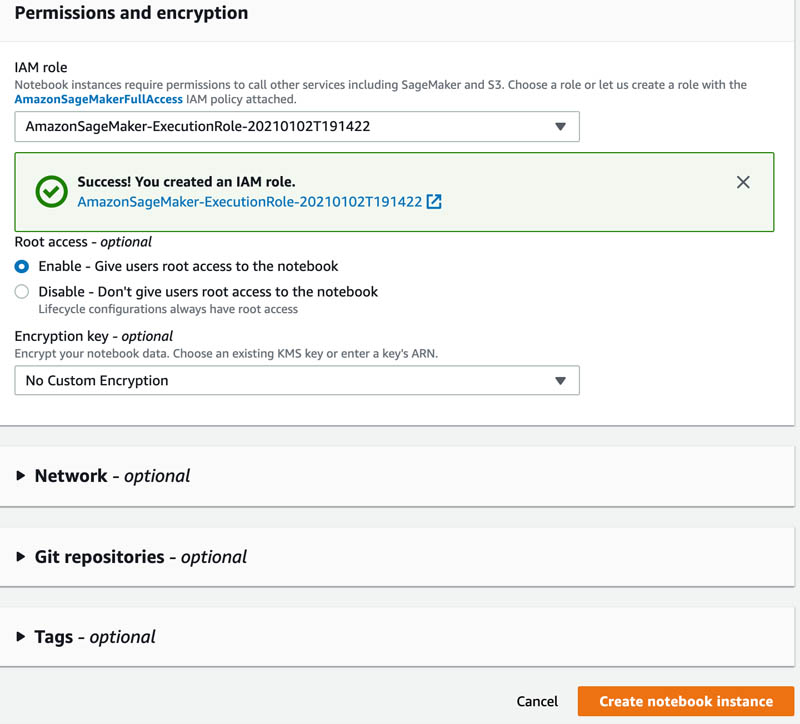The height and width of the screenshot is (724, 800).
Task: Click the IAM role dropdown arrow icon
Action: point(560,127)
